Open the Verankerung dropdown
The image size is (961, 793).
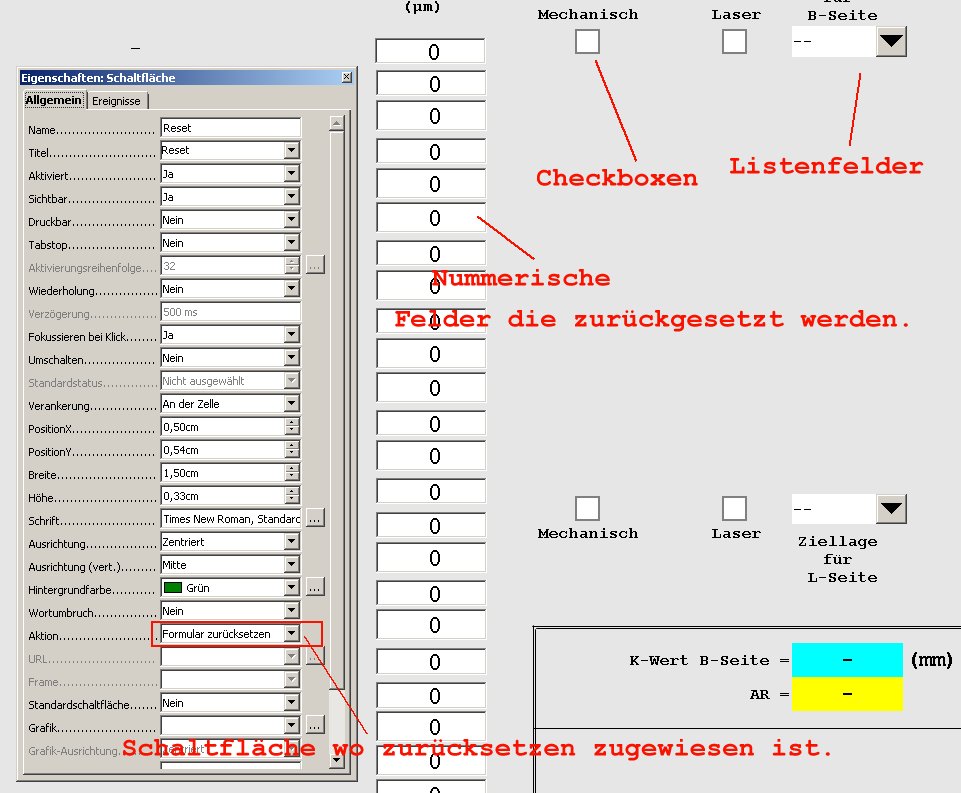tap(292, 404)
